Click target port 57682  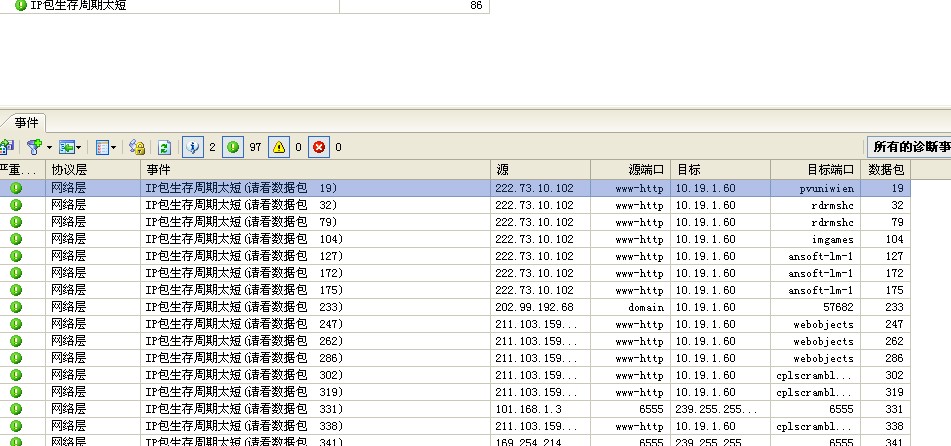point(838,307)
